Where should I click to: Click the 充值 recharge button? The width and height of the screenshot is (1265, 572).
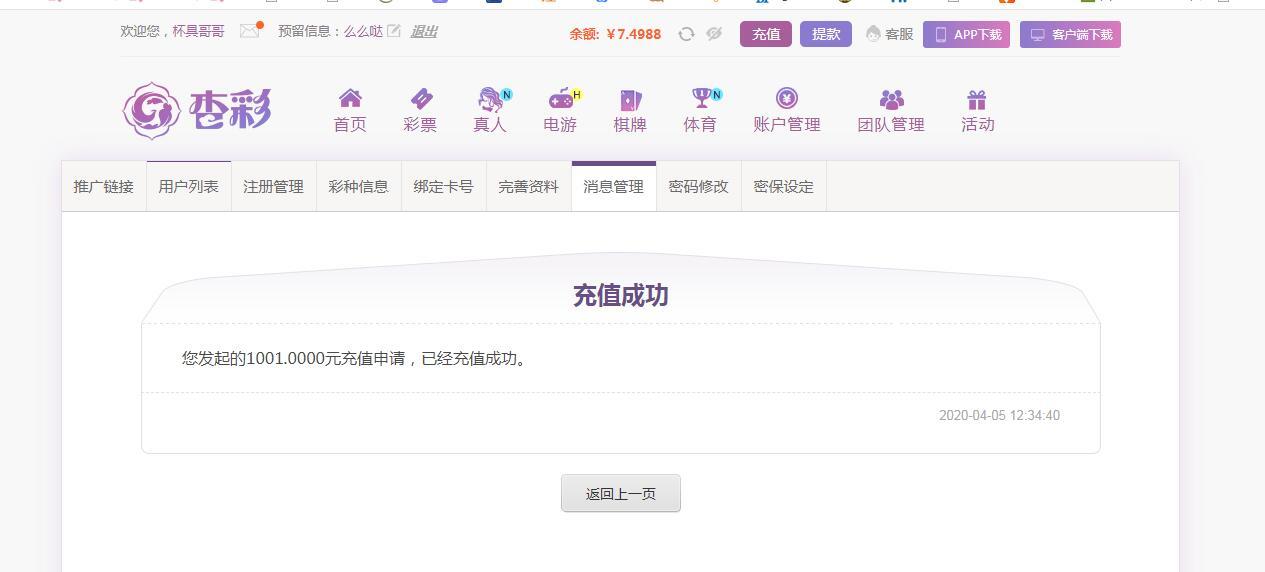(766, 34)
